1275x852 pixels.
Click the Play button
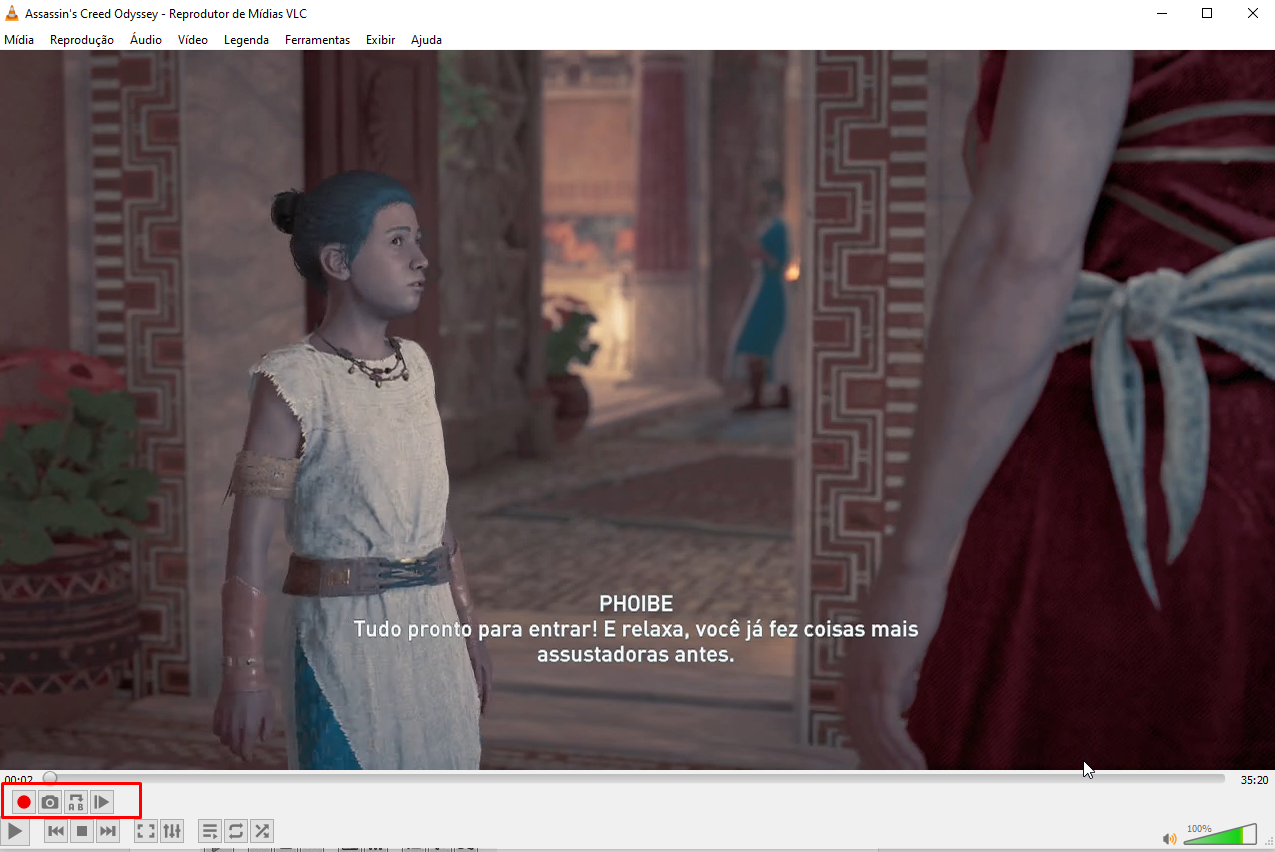click(16, 831)
